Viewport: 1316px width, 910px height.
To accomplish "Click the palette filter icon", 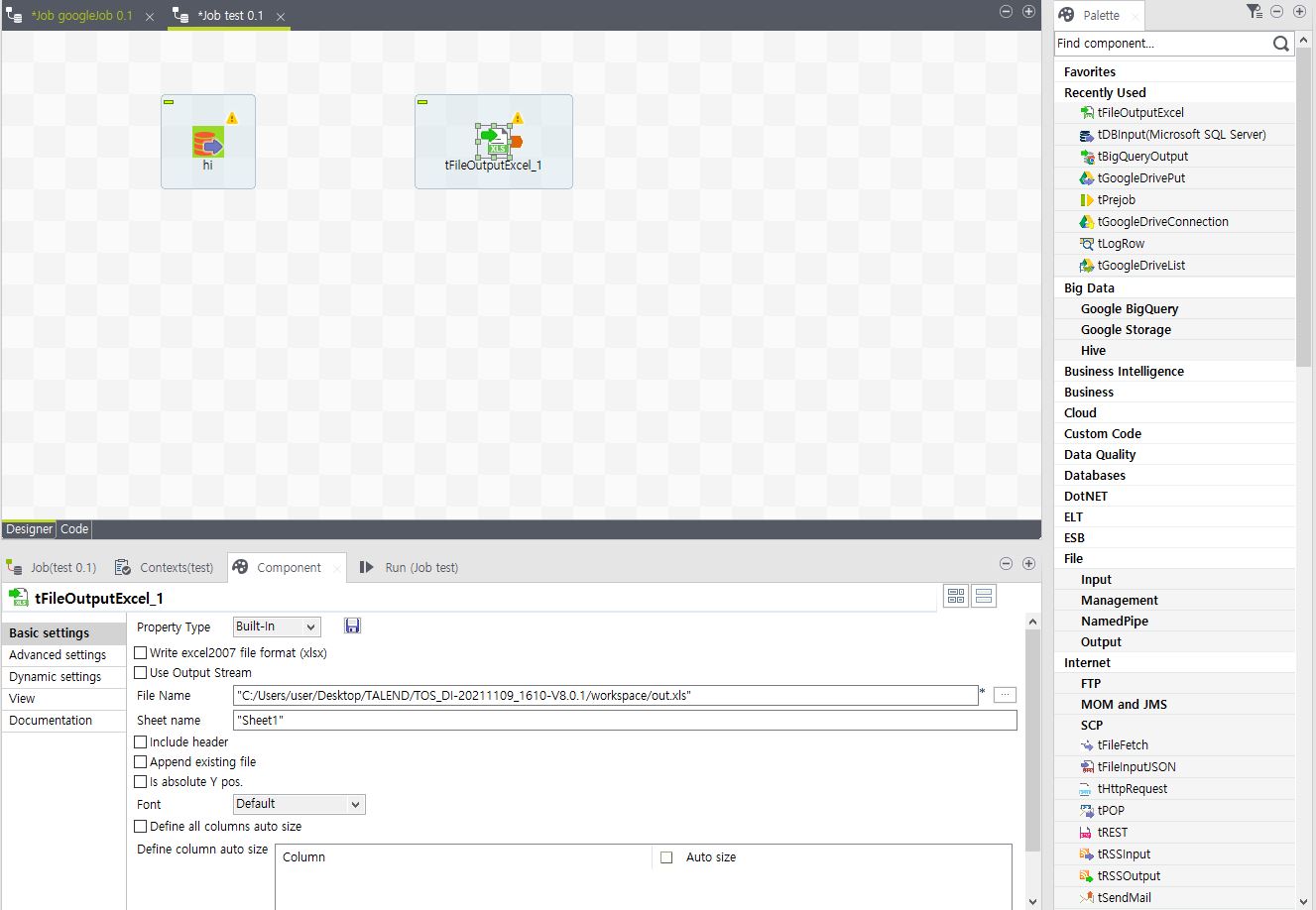I will tap(1255, 12).
